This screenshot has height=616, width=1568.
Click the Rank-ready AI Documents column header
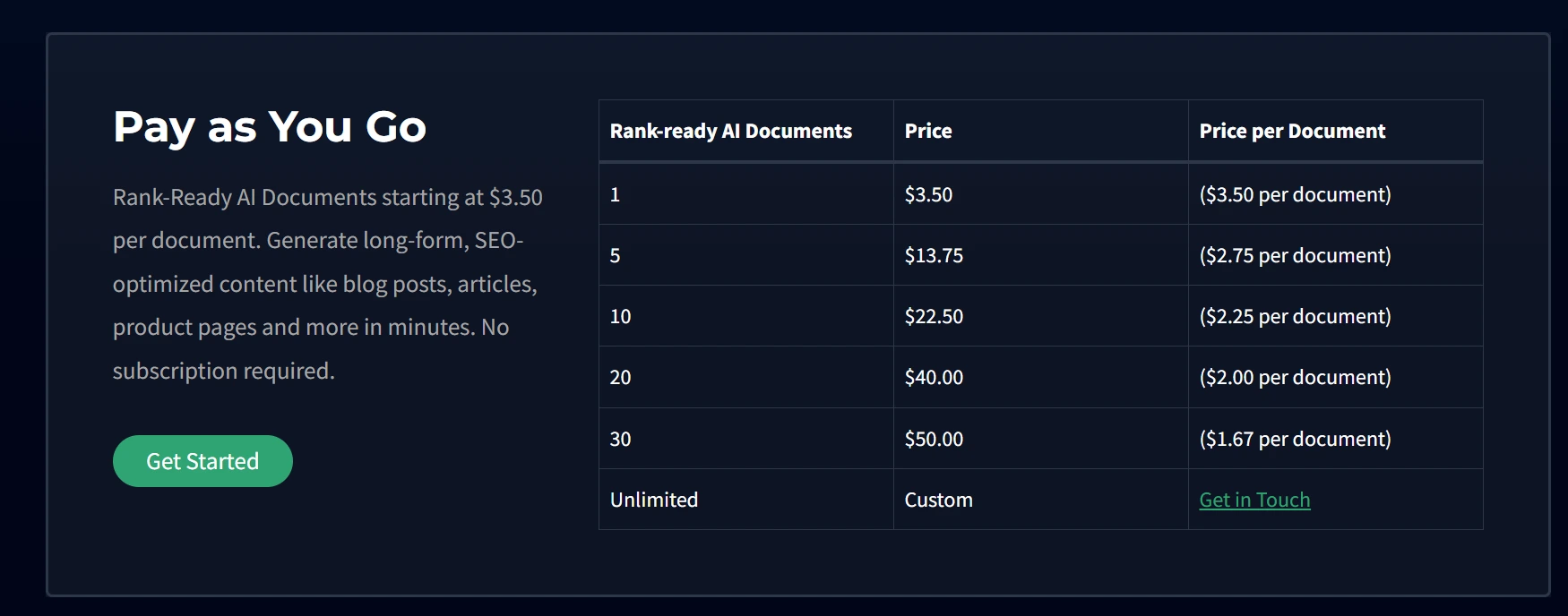[746, 131]
